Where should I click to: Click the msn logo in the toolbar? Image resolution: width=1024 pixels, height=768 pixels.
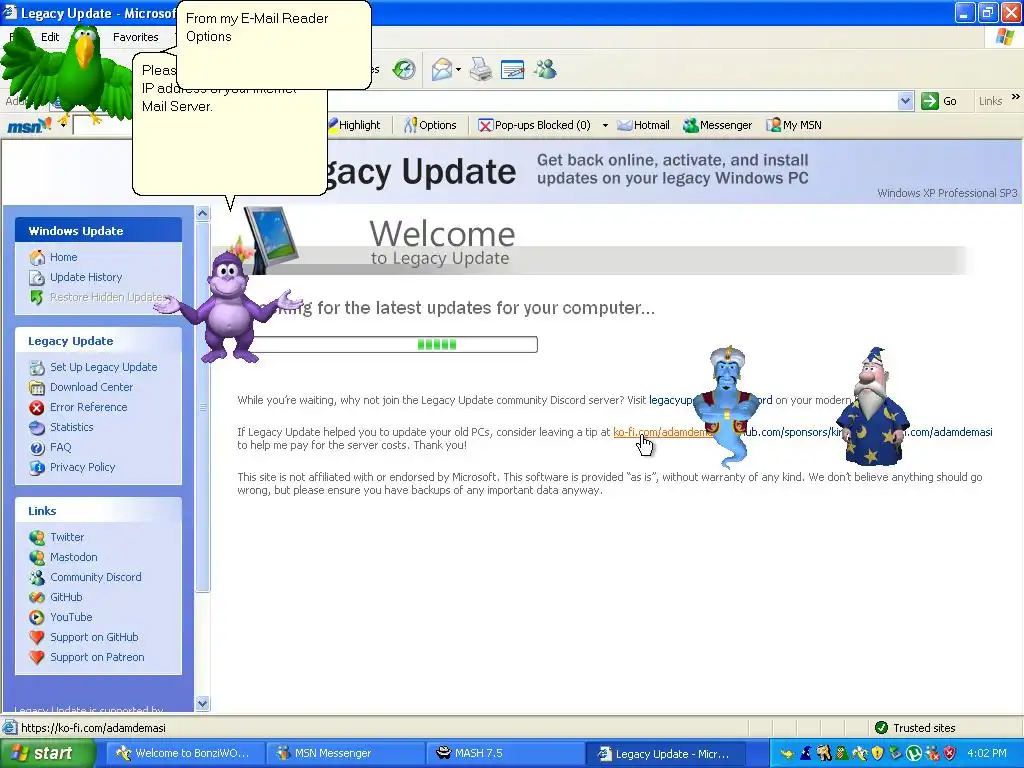[x=29, y=125]
